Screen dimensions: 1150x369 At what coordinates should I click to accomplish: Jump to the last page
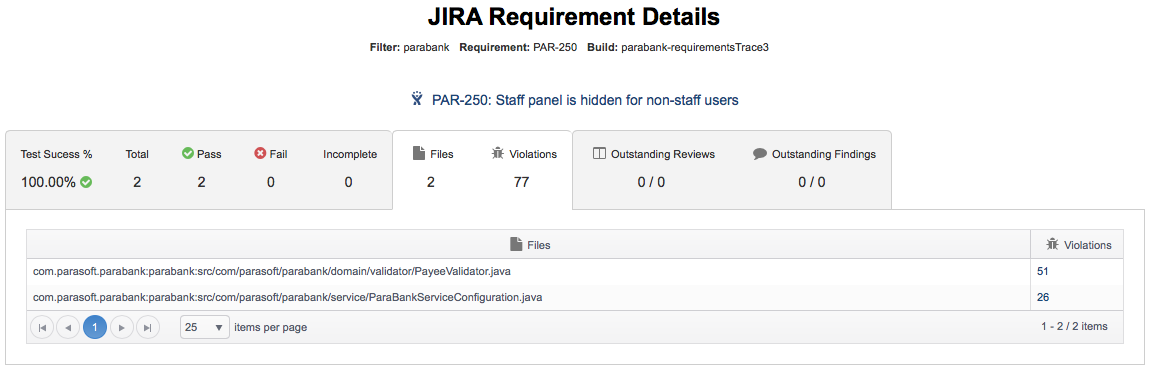tap(148, 327)
